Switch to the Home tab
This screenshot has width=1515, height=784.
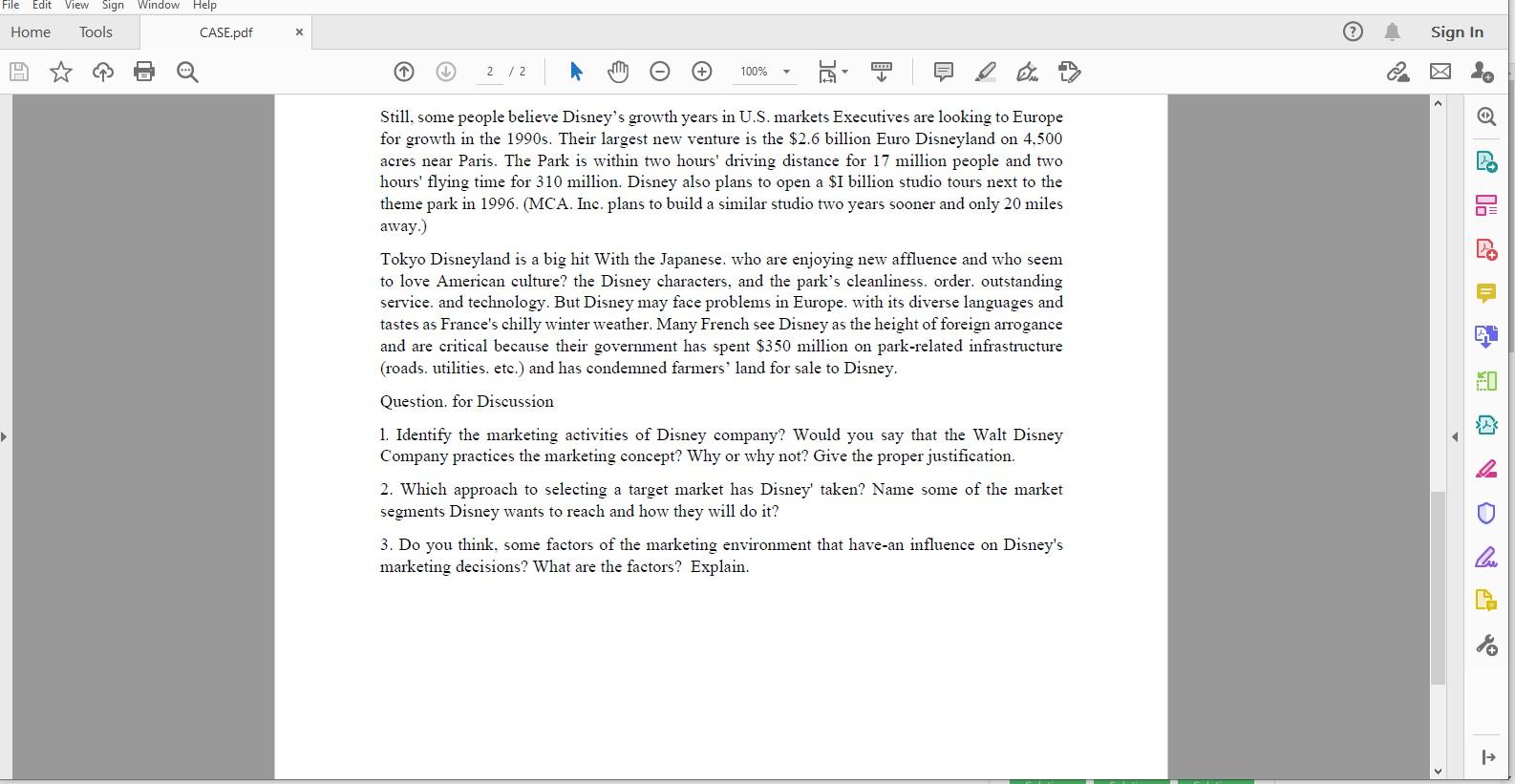(31, 32)
